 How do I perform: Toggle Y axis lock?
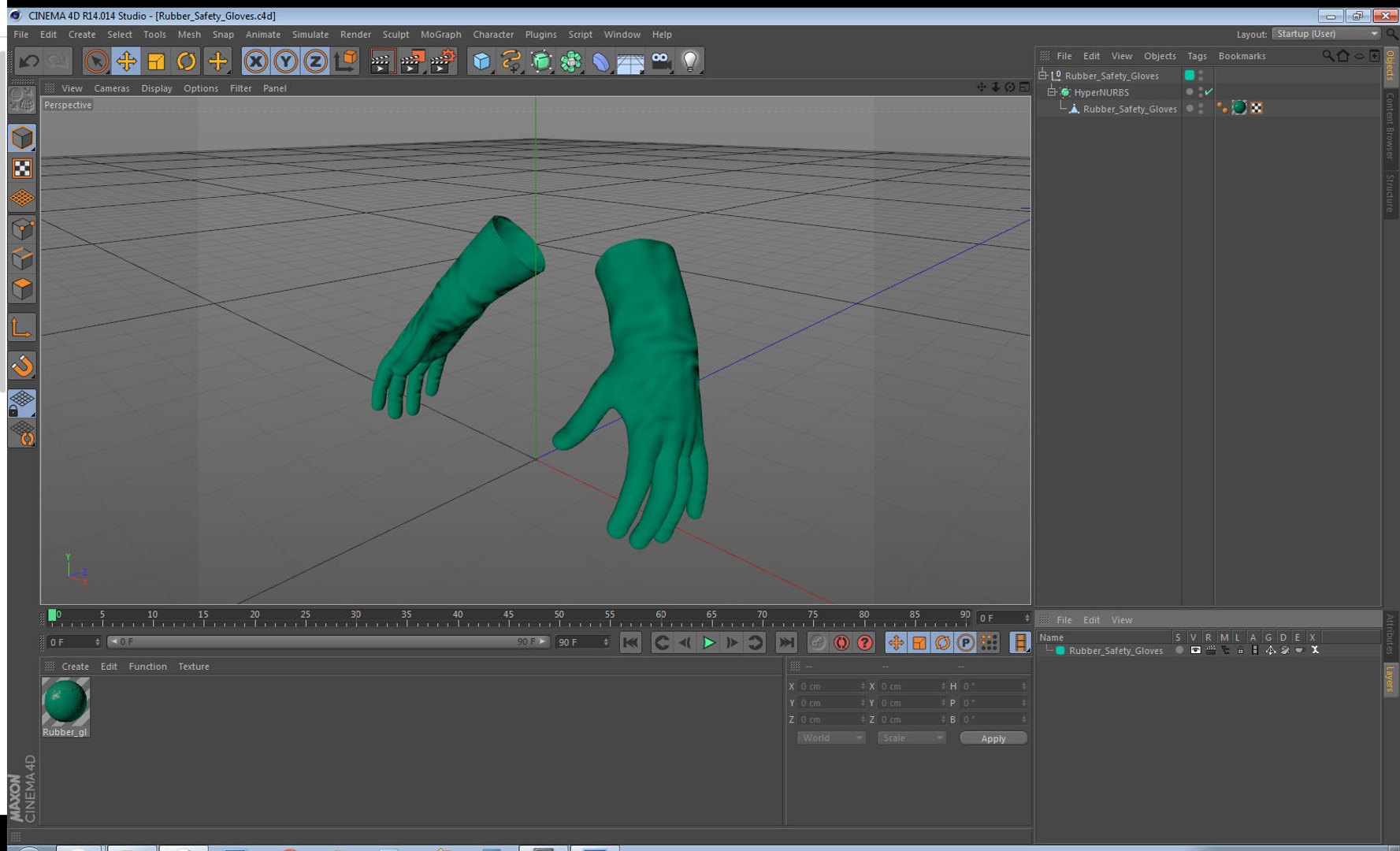tap(285, 61)
